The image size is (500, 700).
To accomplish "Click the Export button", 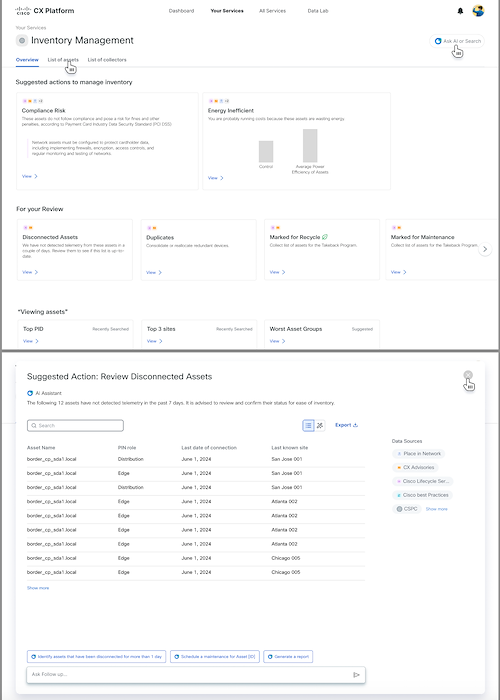I will [346, 425].
